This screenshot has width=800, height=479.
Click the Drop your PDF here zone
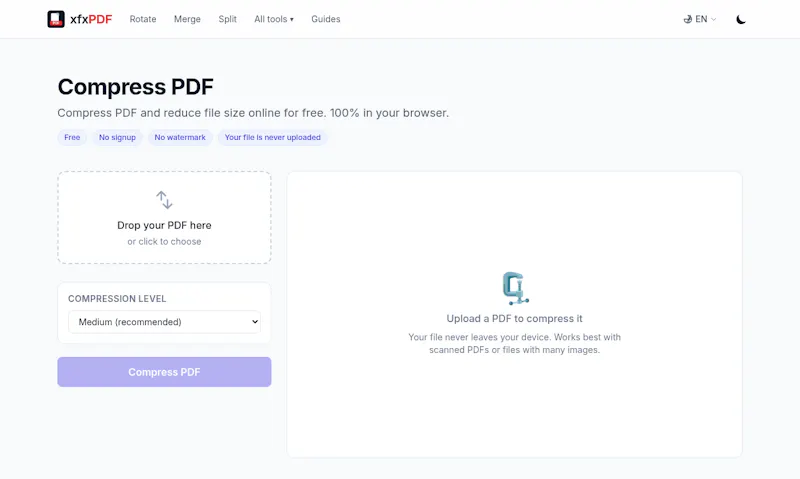164,217
